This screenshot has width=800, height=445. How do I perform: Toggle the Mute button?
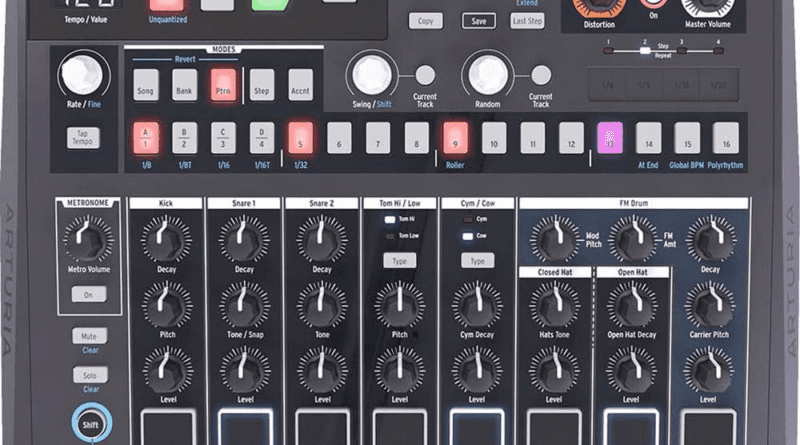(x=89, y=336)
